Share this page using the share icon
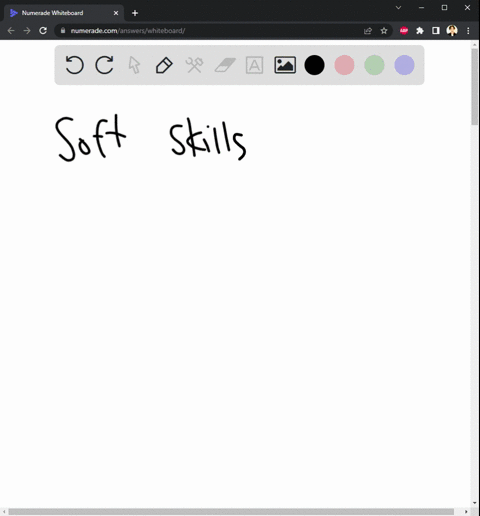The width and height of the screenshot is (480, 516). coord(368,31)
